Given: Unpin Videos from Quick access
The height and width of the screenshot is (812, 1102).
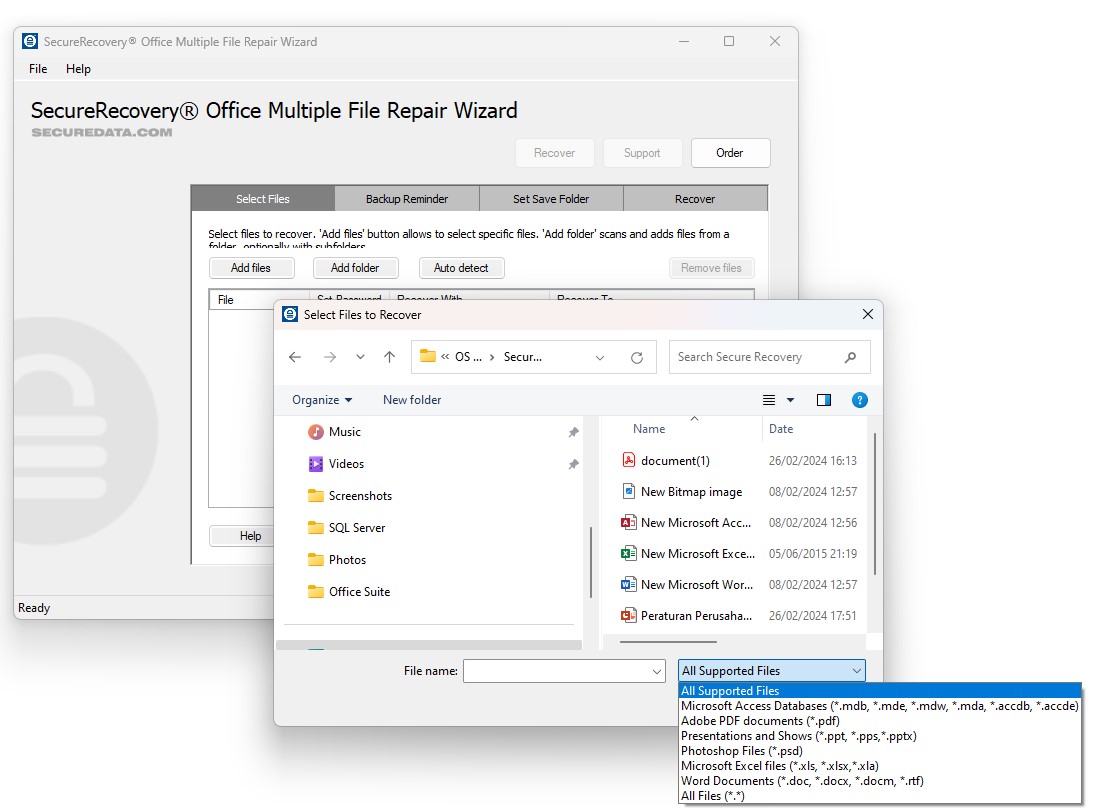Looking at the screenshot, I should [572, 463].
